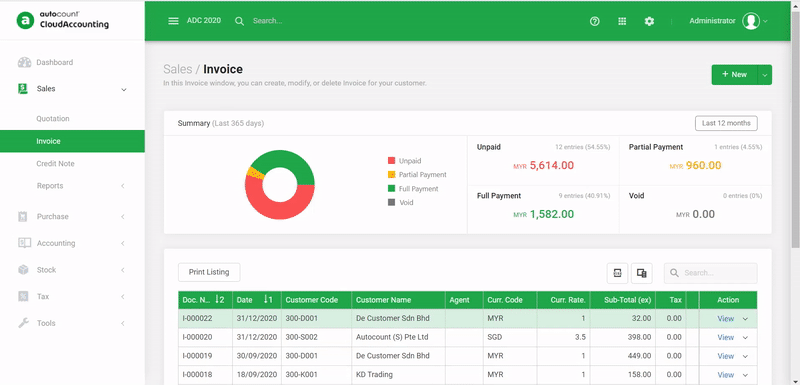Expand the New button dropdown arrow
The image size is (800, 385).
[x=765, y=75]
